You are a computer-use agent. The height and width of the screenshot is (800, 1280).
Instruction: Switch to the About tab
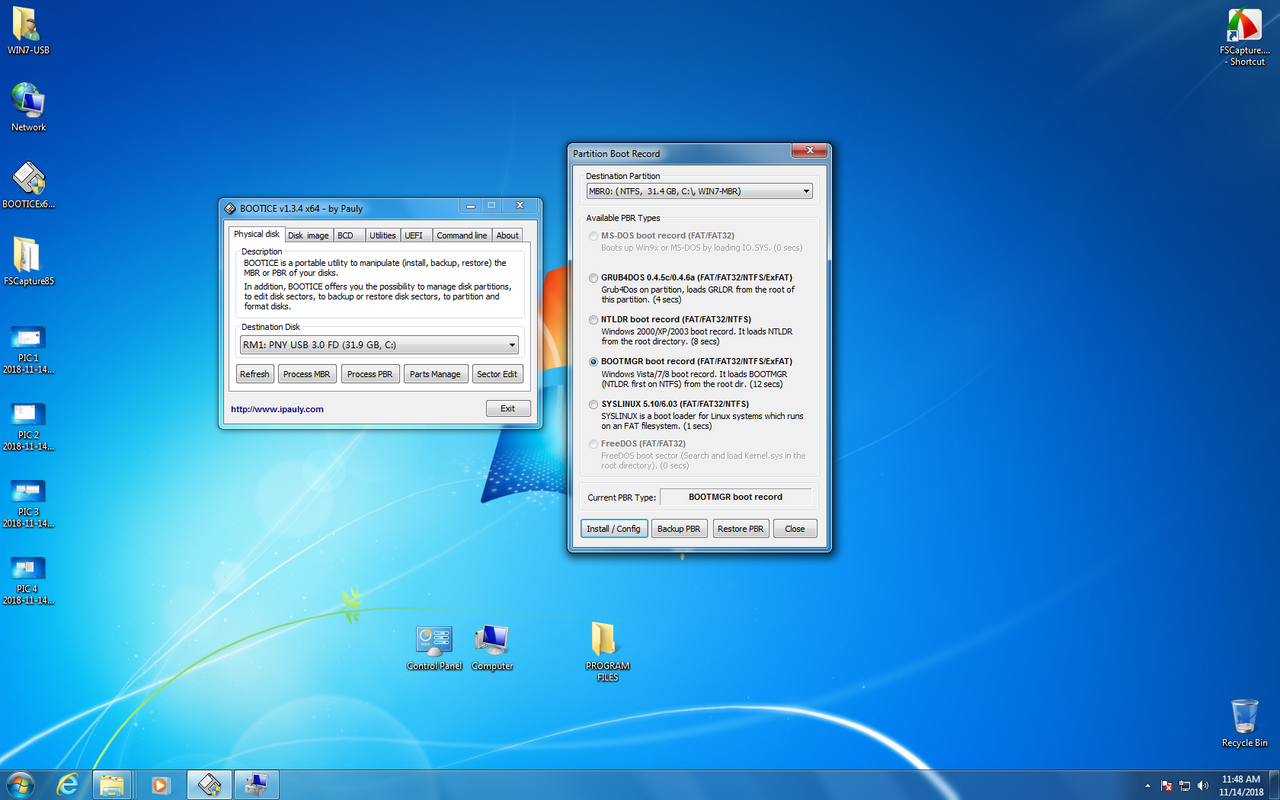point(508,236)
